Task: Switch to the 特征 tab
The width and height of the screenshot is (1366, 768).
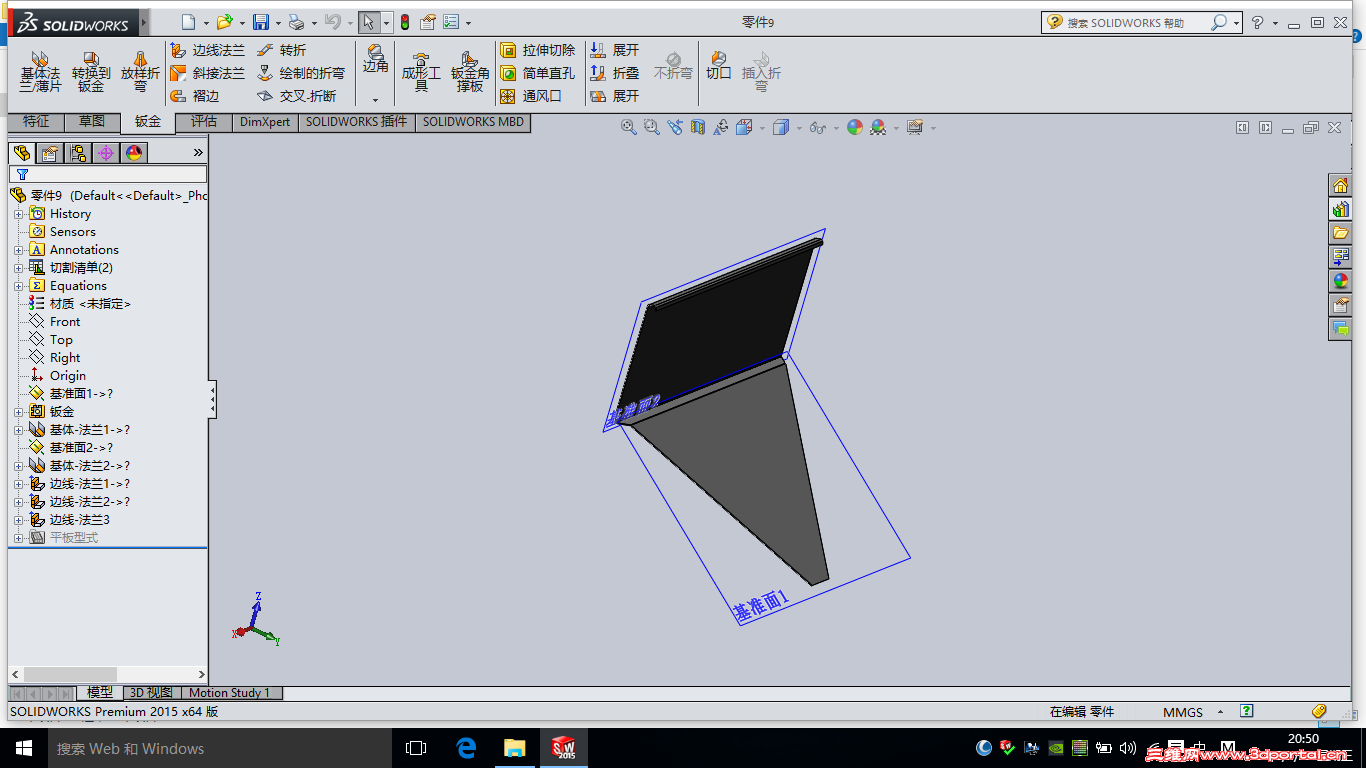Action: click(x=36, y=121)
